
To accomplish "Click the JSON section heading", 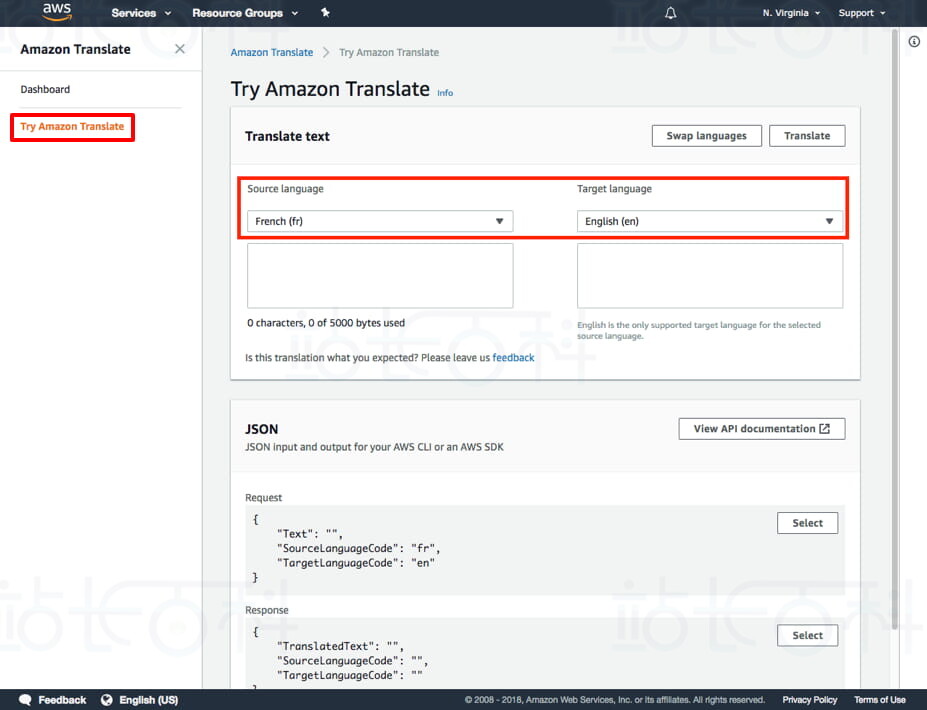I will 261,429.
